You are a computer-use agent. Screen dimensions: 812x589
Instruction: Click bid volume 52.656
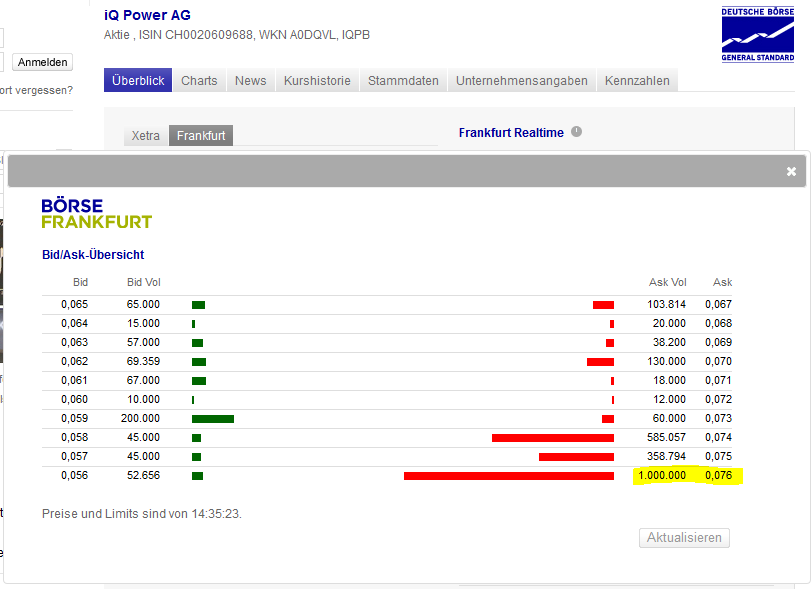(x=143, y=475)
